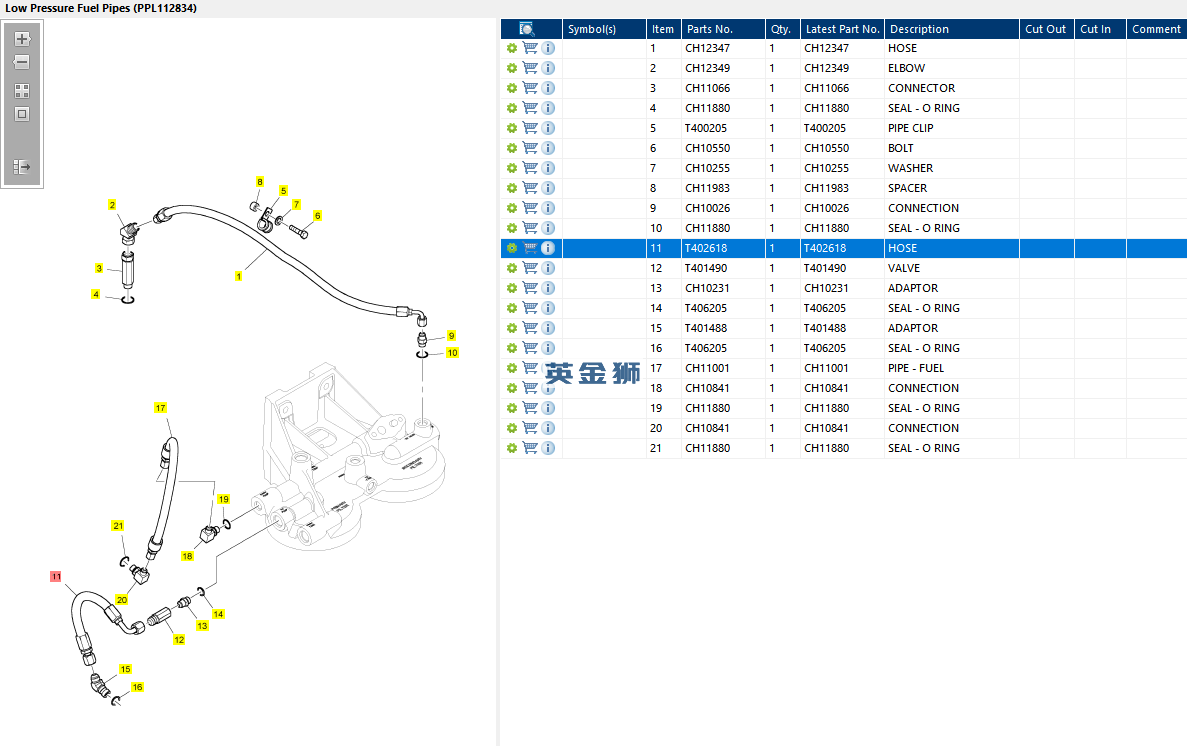Viewport: 1187px width, 746px height.
Task: Select the PIPE - FUEL description cell
Action: (952, 368)
